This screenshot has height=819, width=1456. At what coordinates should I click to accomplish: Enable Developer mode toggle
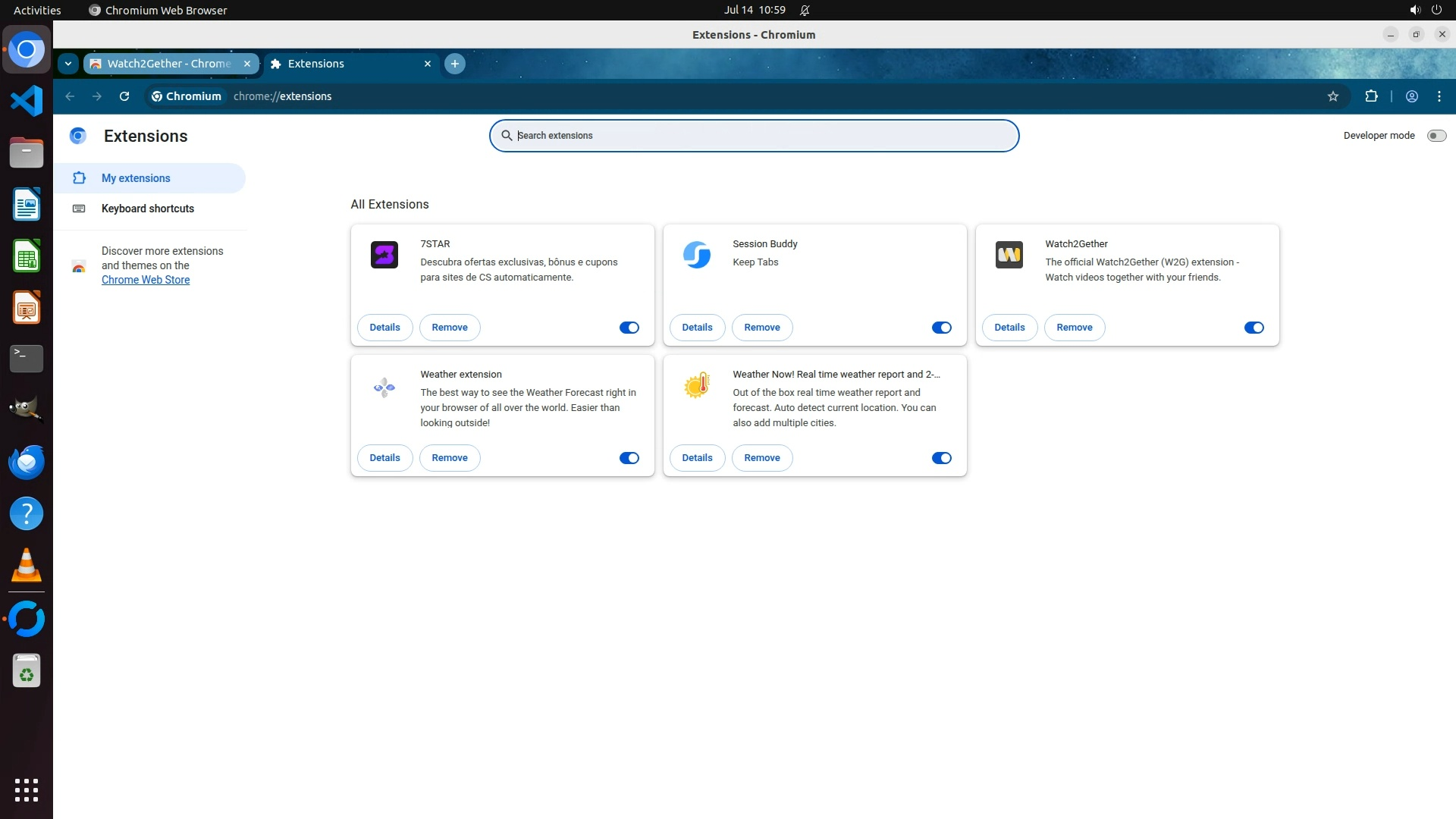pyautogui.click(x=1436, y=136)
